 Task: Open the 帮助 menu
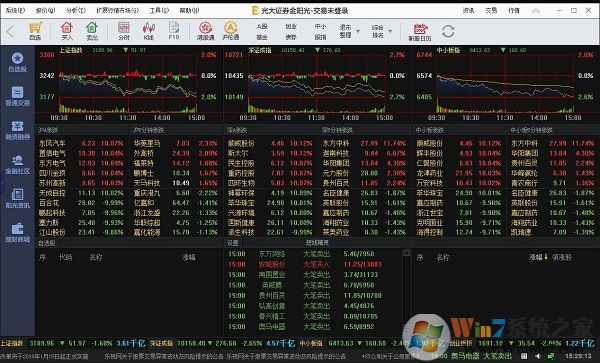(189, 10)
